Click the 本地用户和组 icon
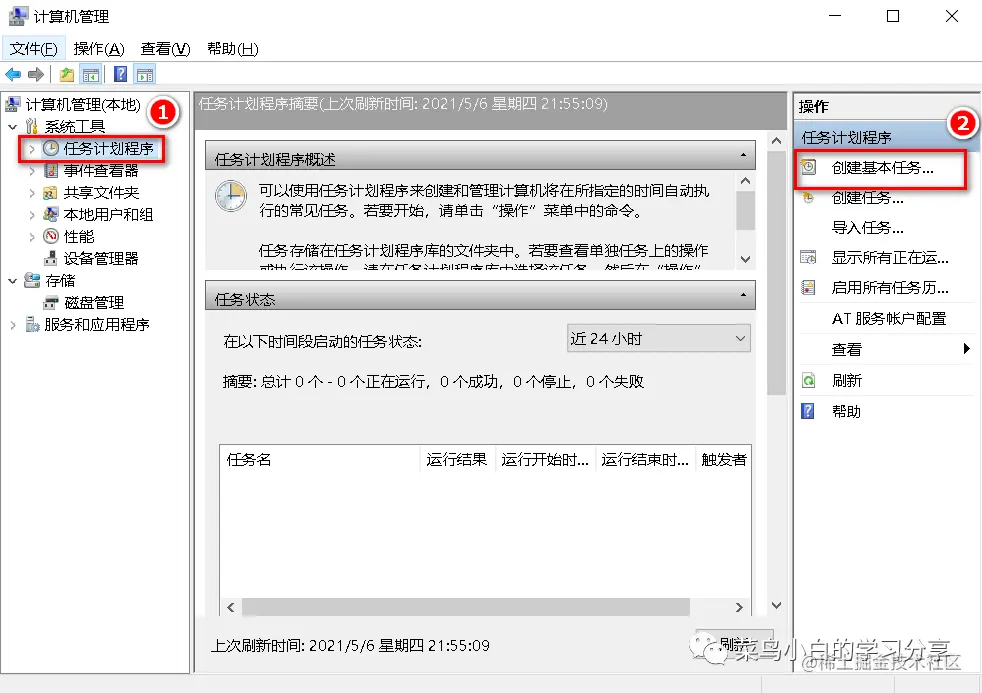 click(51, 214)
